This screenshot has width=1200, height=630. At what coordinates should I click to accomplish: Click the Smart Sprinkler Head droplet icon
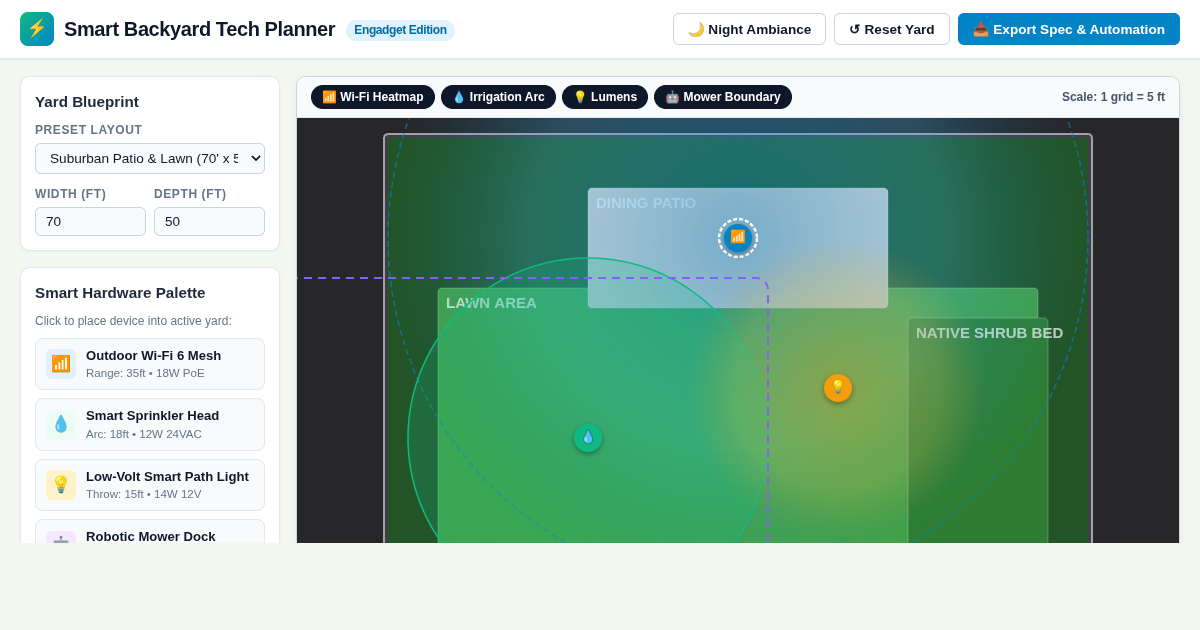coord(61,424)
